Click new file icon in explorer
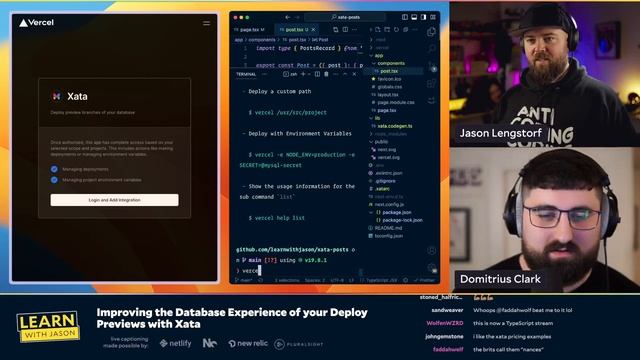The image size is (640, 360). coord(378,30)
